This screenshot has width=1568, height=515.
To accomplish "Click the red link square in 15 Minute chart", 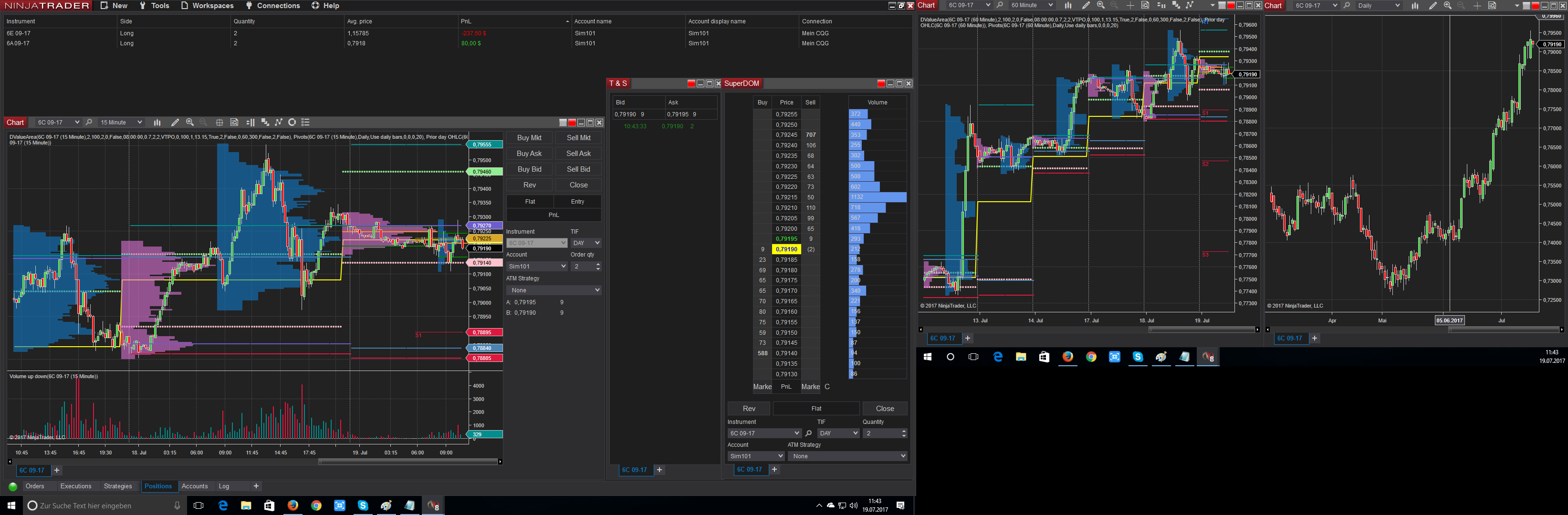I will [x=572, y=123].
